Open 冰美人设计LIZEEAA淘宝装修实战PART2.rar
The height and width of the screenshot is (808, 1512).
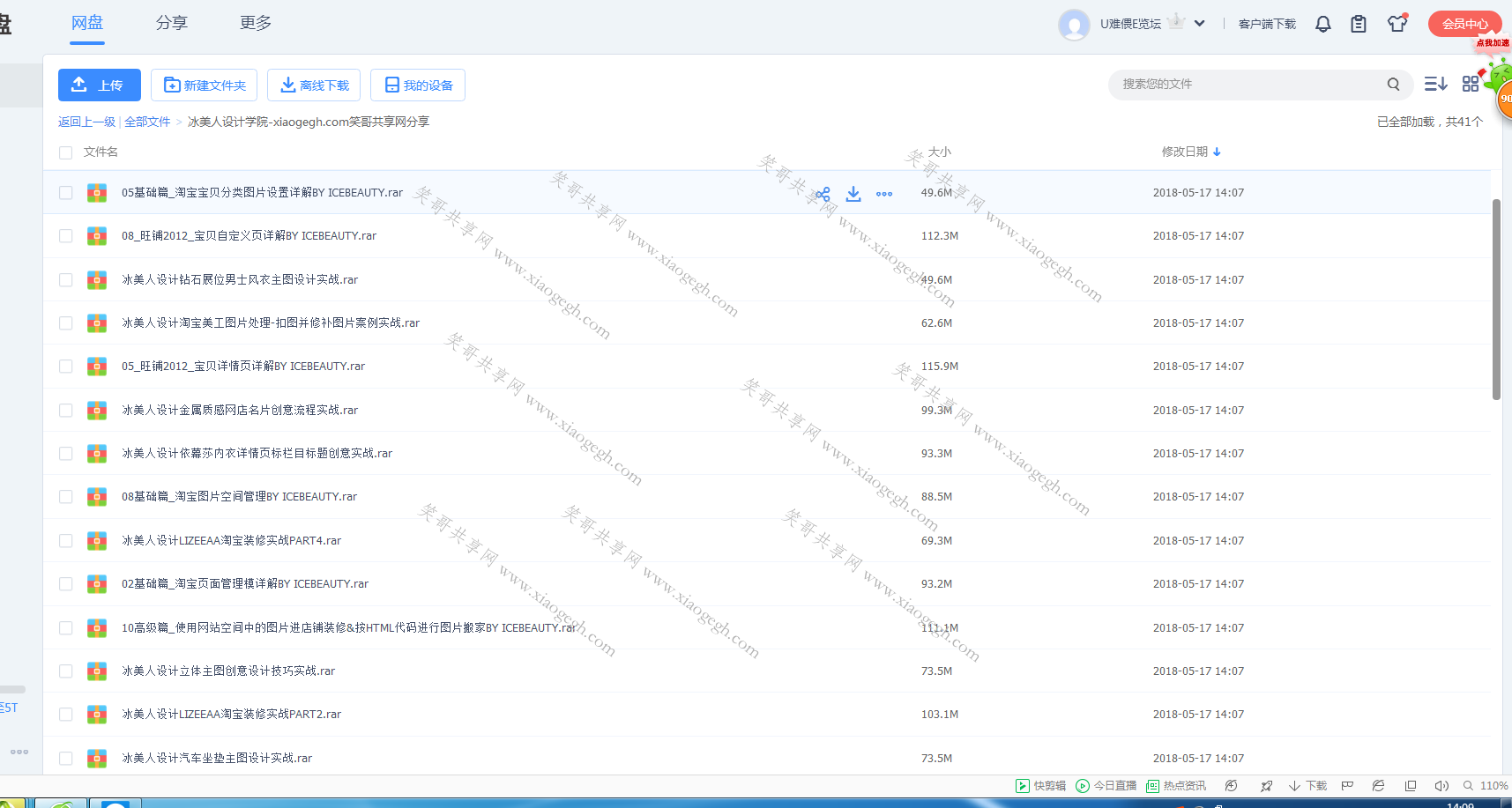point(231,715)
